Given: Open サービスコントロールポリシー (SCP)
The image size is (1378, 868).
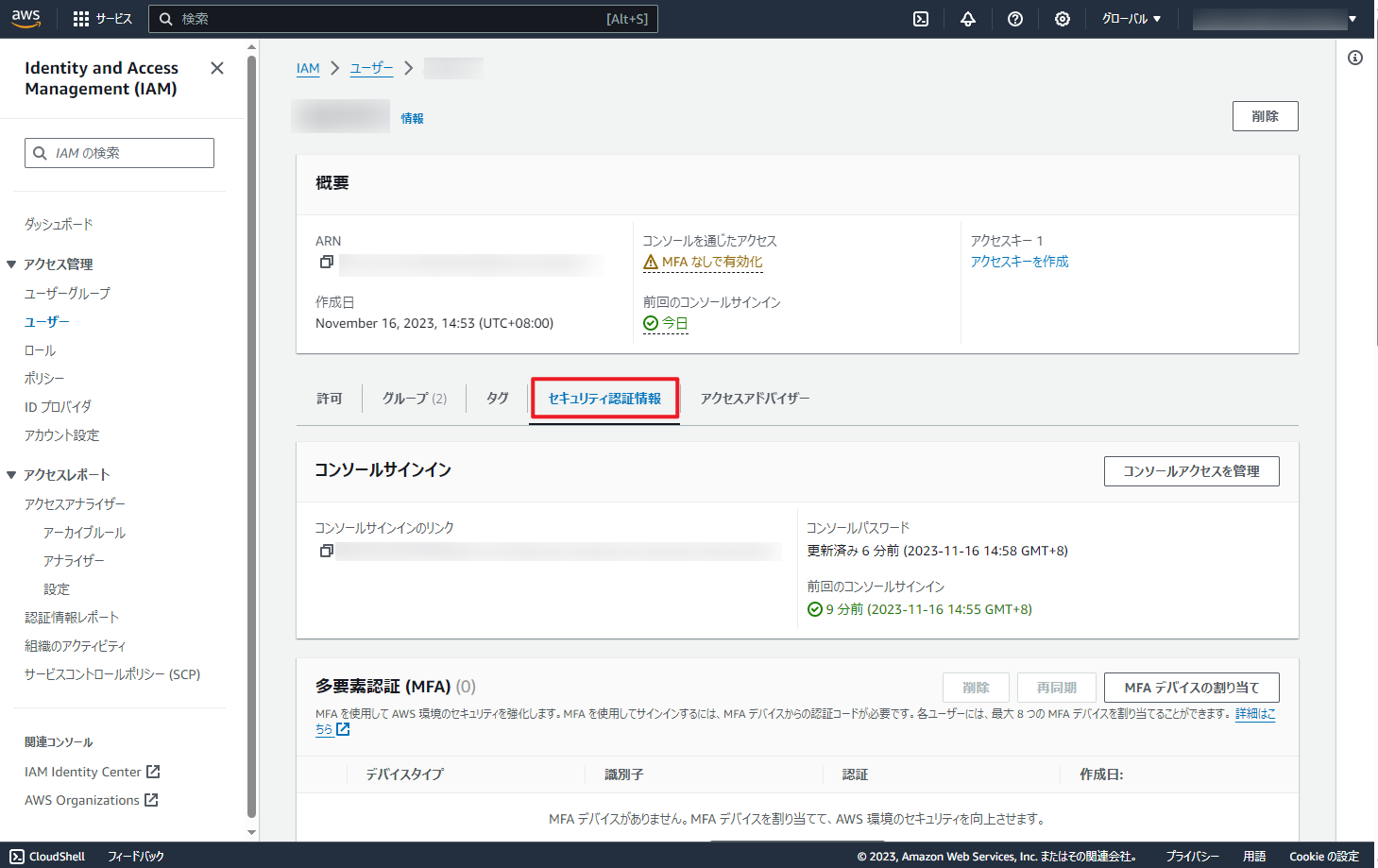Looking at the screenshot, I should tap(112, 674).
